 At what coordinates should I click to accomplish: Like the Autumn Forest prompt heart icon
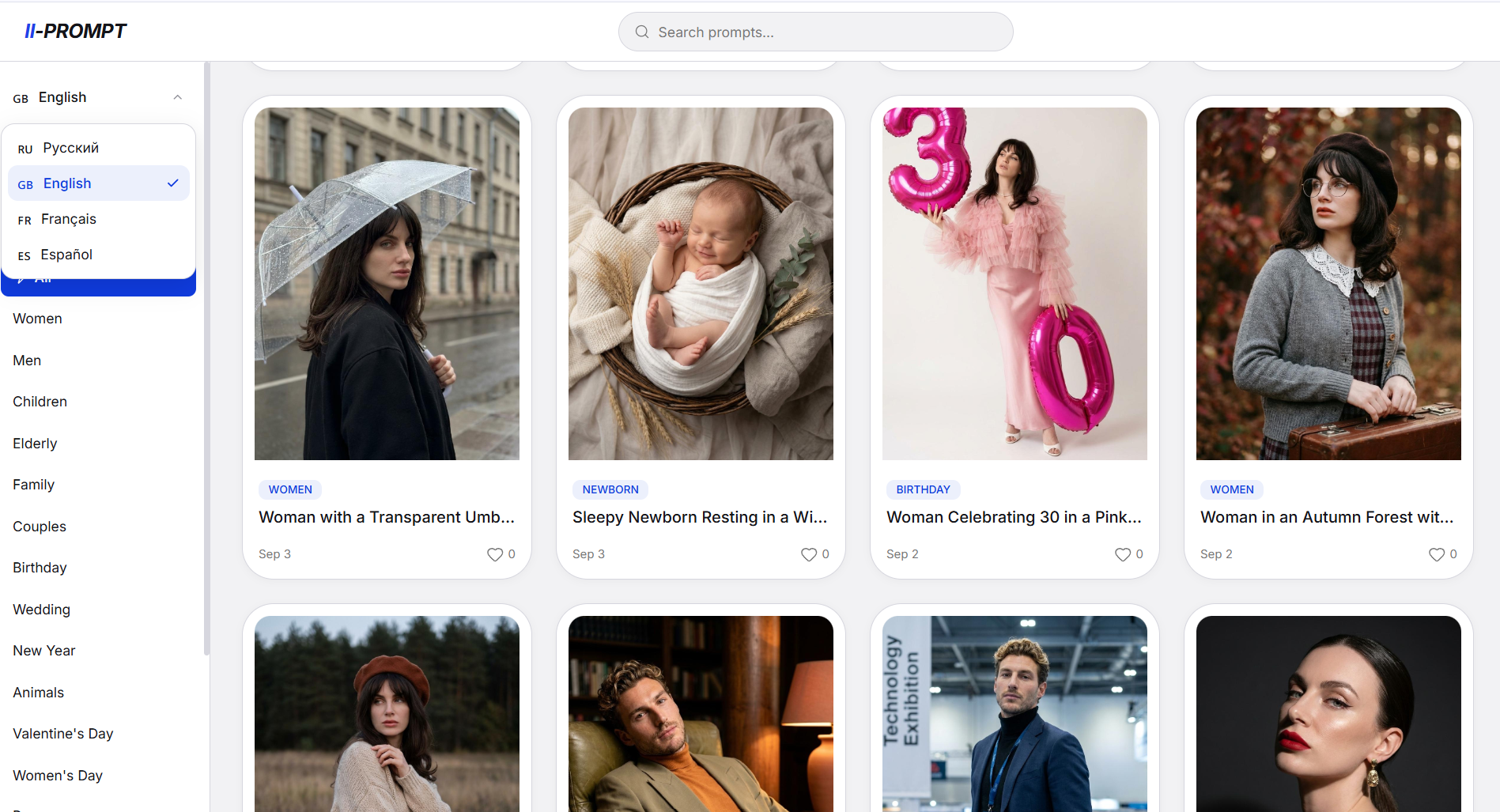(x=1437, y=554)
